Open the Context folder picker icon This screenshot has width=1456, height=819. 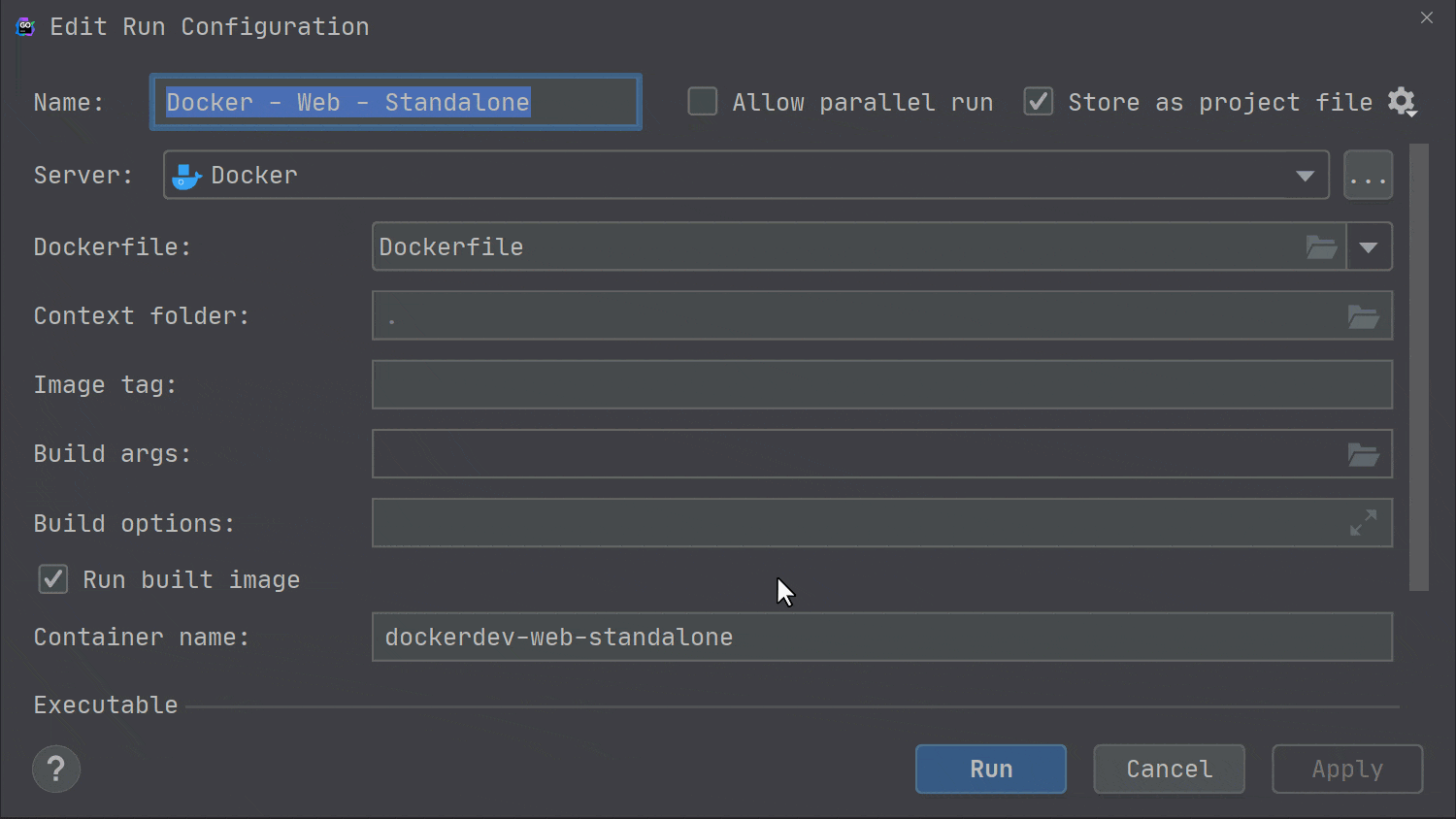[x=1364, y=317]
